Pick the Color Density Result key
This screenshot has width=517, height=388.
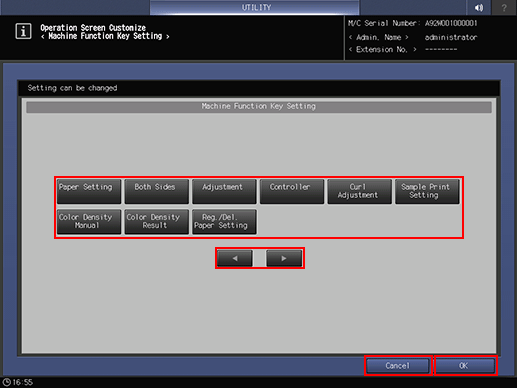coord(156,222)
